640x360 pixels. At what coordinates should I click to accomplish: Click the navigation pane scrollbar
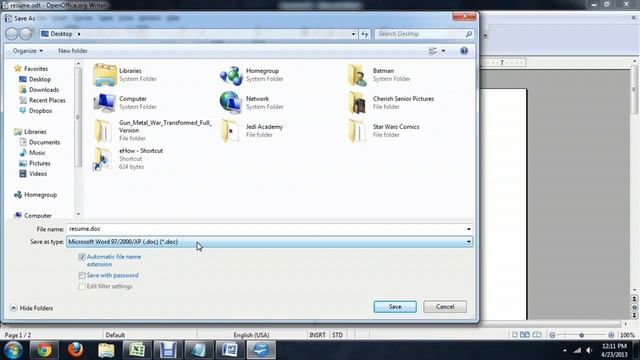point(78,117)
